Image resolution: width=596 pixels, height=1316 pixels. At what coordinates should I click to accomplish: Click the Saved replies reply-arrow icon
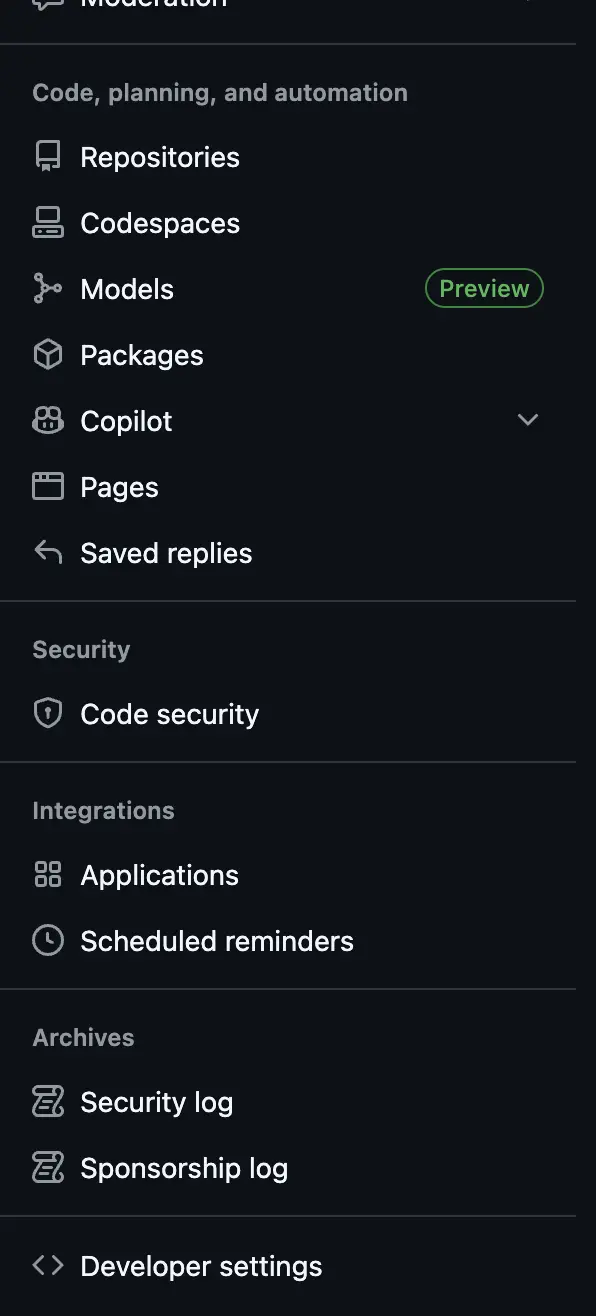click(x=46, y=551)
